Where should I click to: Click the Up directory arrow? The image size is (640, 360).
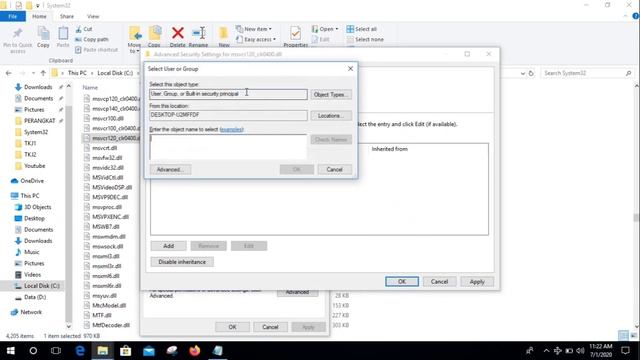43,73
